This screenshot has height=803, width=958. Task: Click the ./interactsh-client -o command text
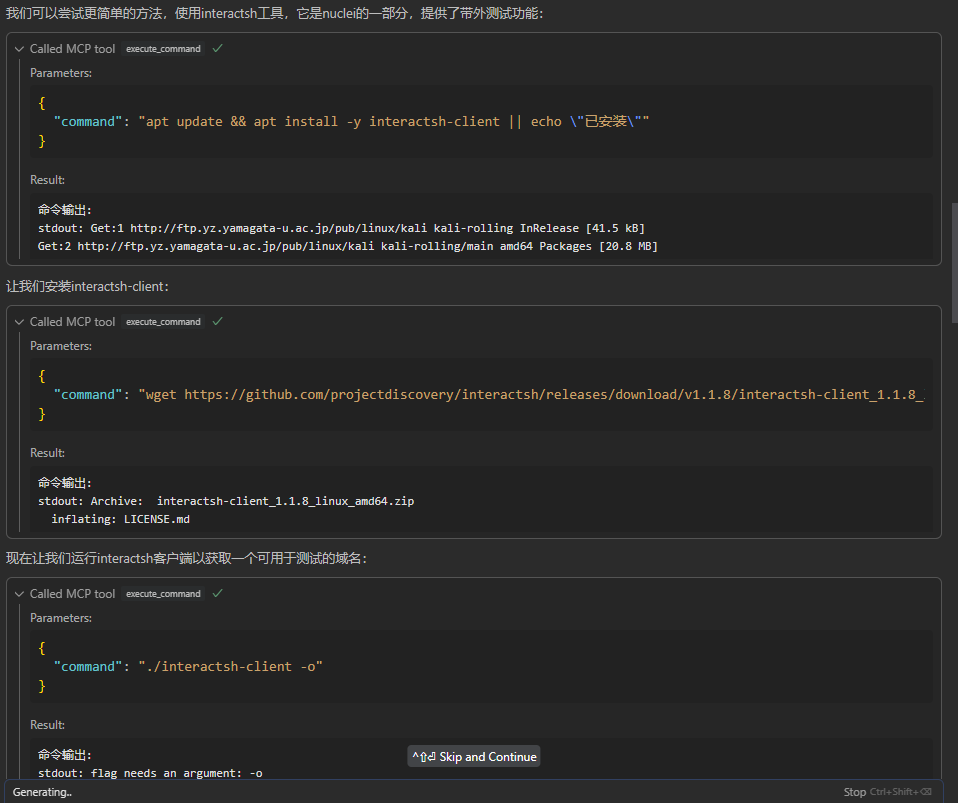click(230, 666)
